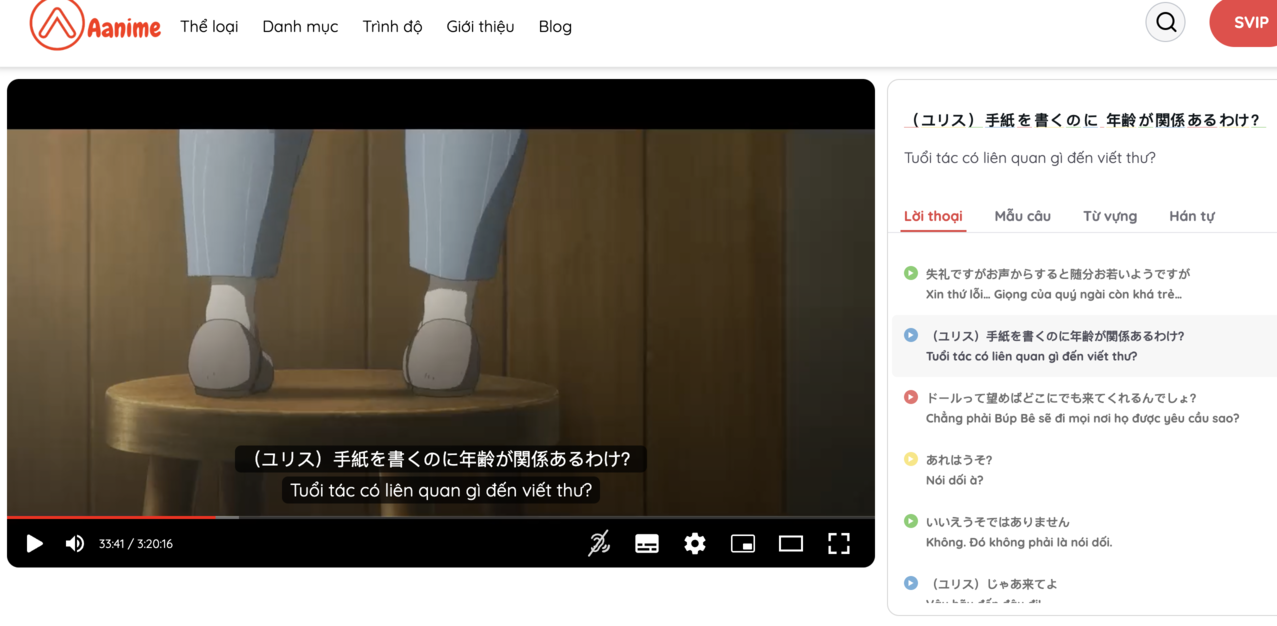Toggle theater mode view
The width and height of the screenshot is (1277, 626).
791,544
